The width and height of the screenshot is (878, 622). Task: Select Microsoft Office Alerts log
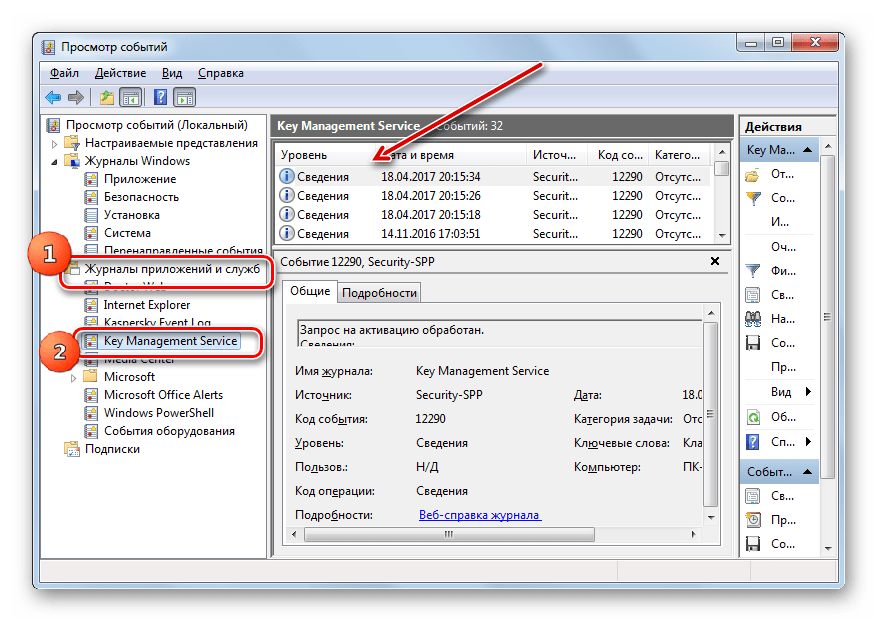coord(164,395)
